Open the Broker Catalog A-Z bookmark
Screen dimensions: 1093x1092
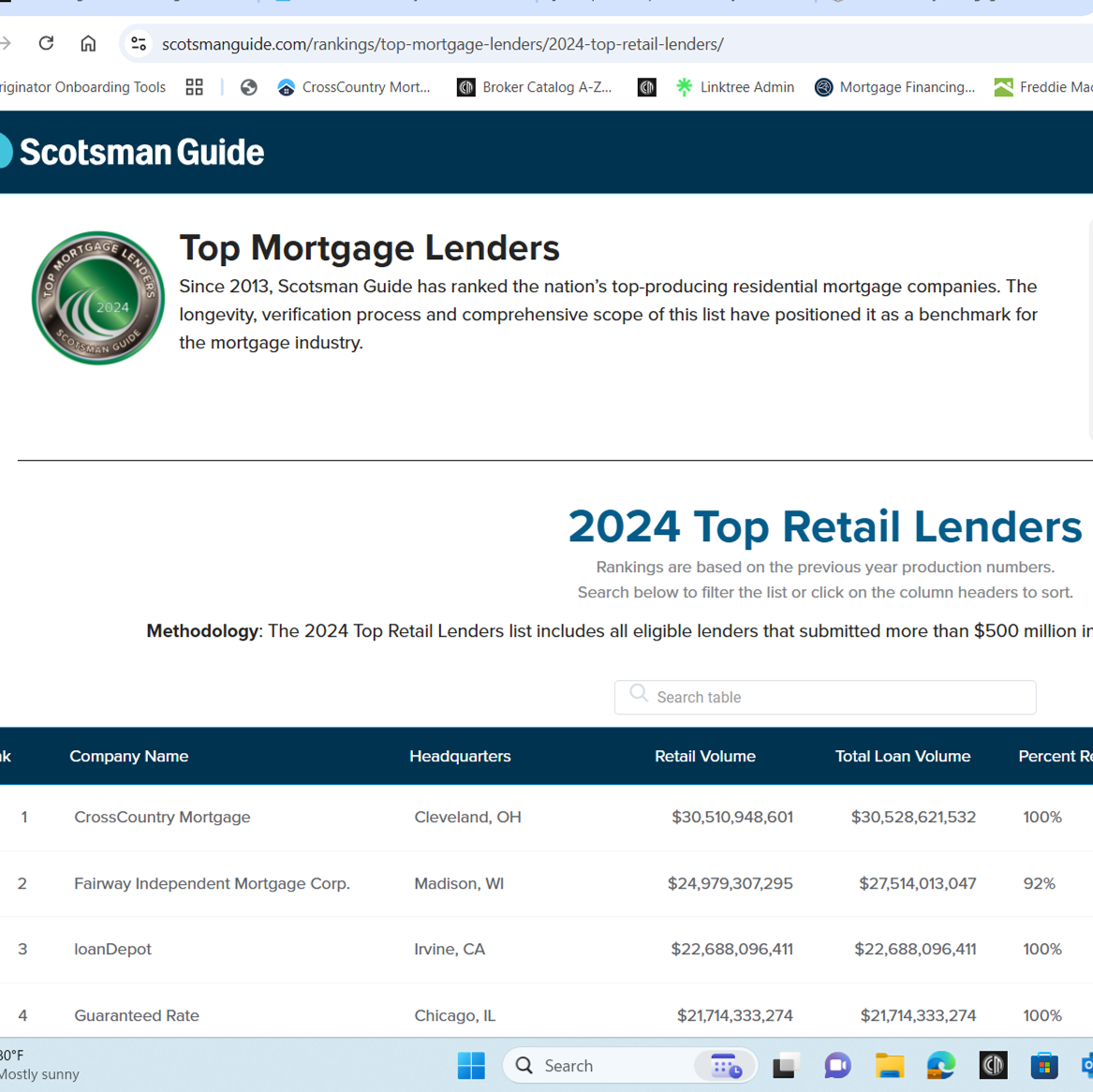(x=534, y=87)
